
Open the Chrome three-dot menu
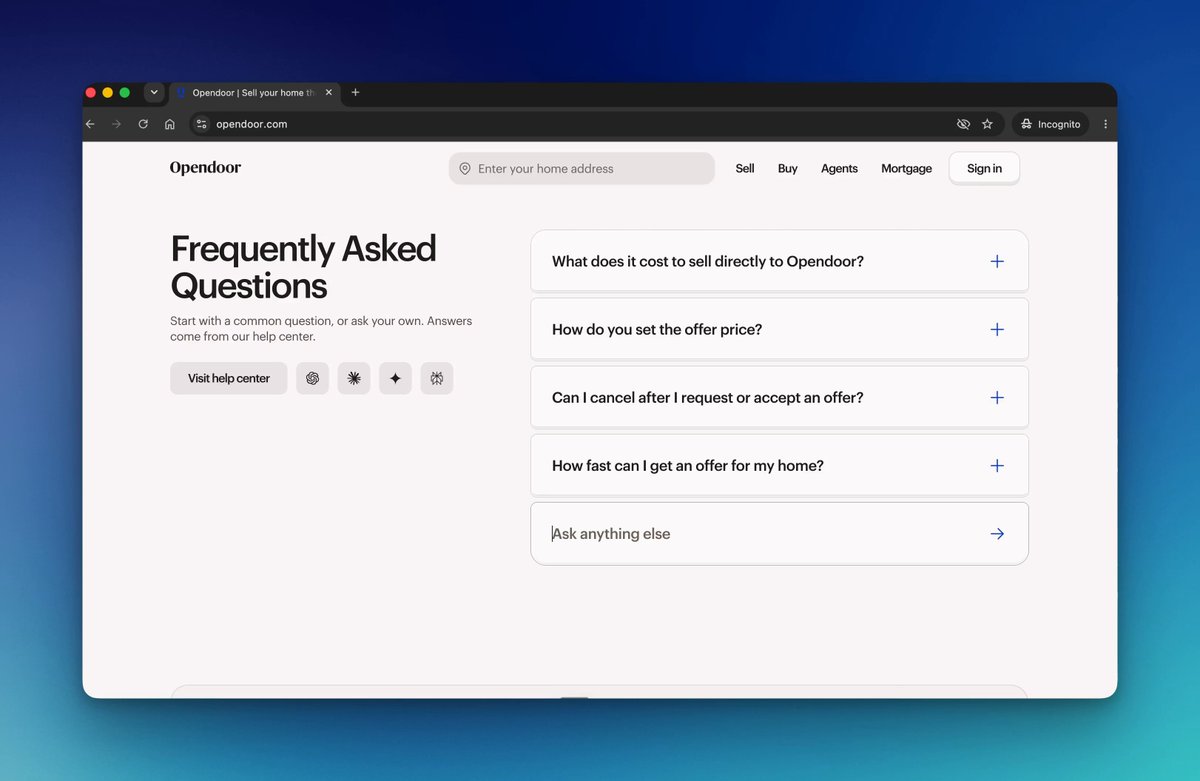point(1105,124)
